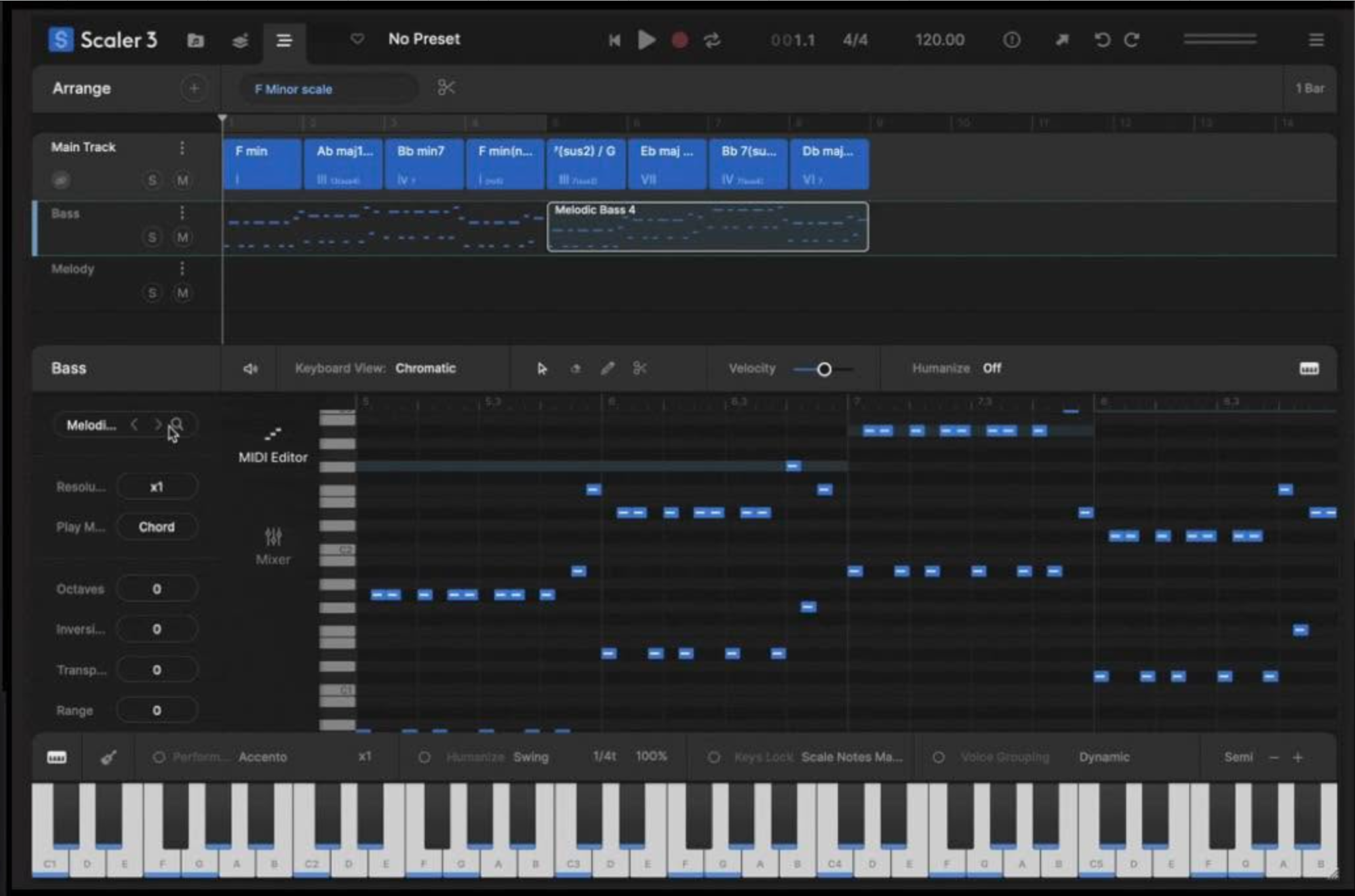Click the Range value field

click(157, 711)
